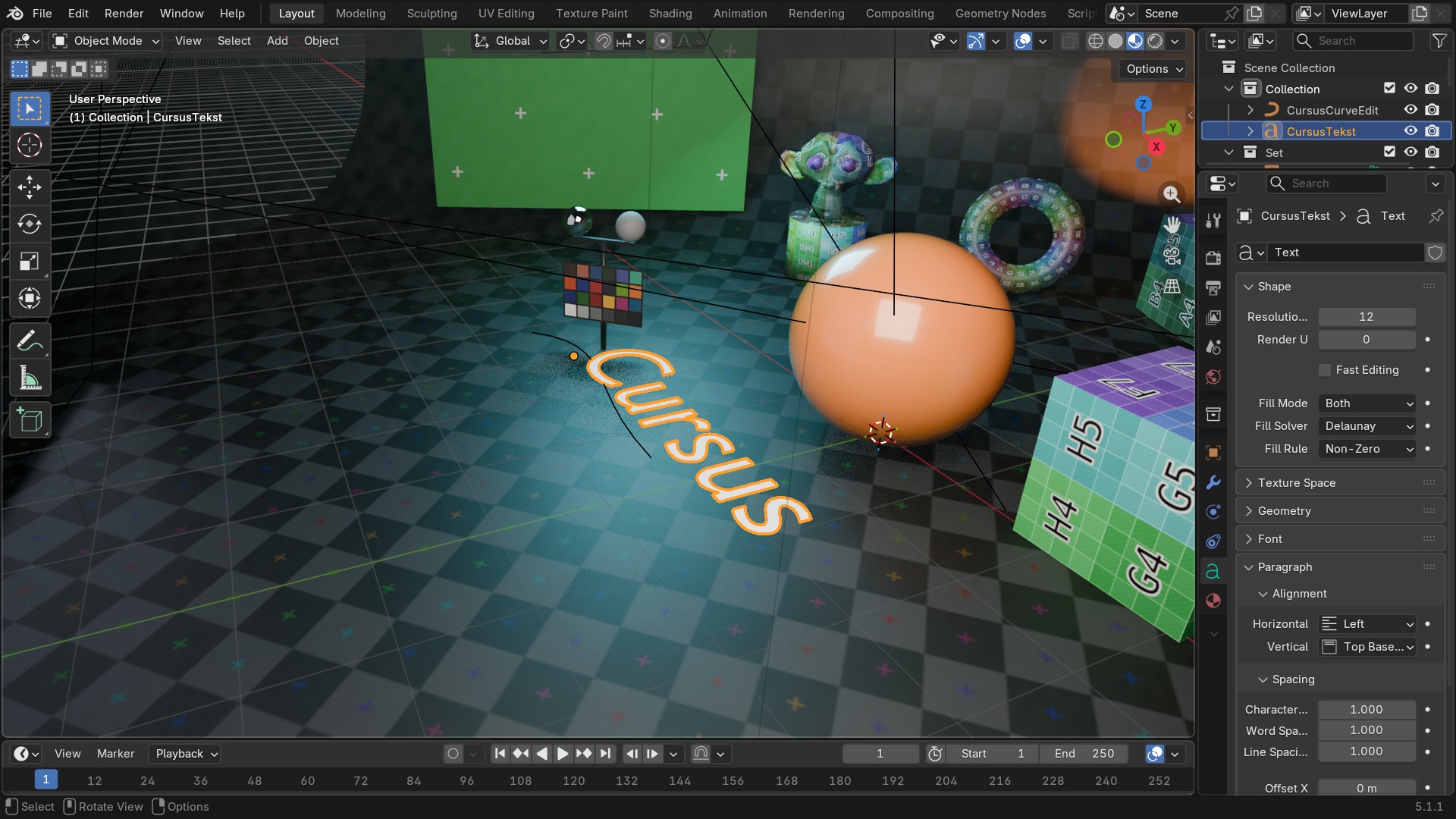Switch to Geometry Nodes workspace tab
The width and height of the screenshot is (1456, 819).
tap(1000, 13)
